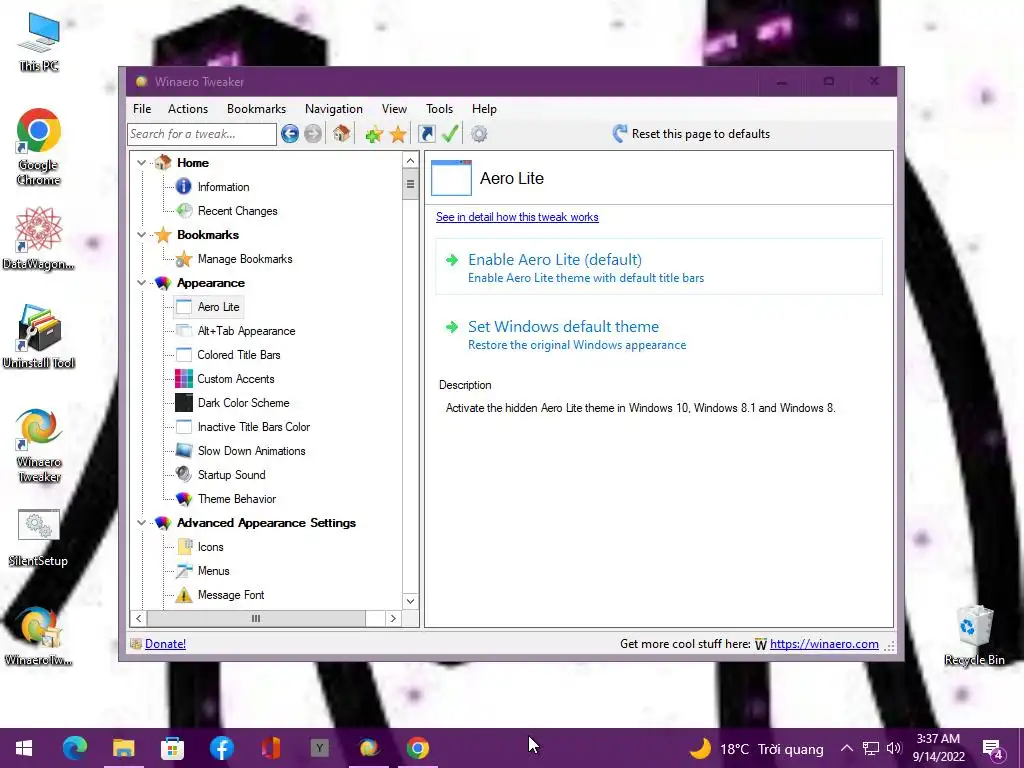Open the Actions menu
Screen dimensions: 1024x768
pos(187,109)
